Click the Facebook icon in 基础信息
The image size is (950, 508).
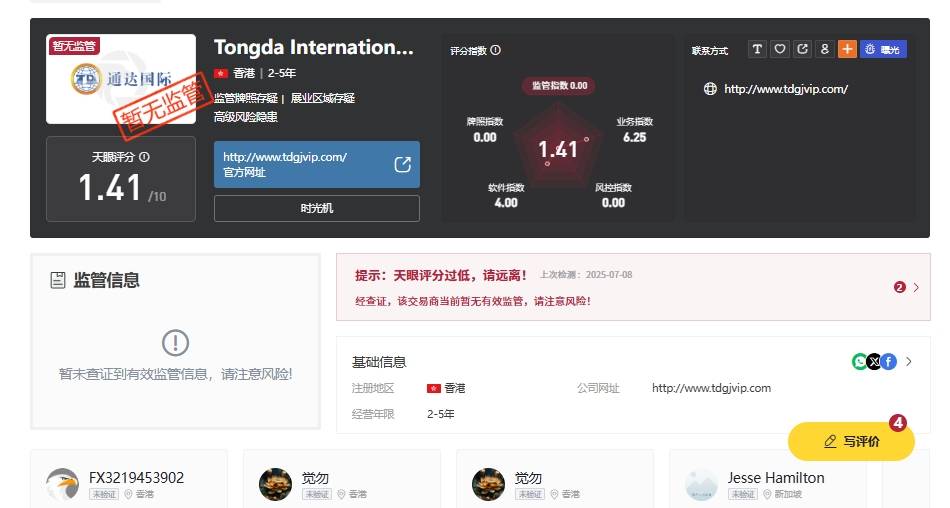coord(889,362)
